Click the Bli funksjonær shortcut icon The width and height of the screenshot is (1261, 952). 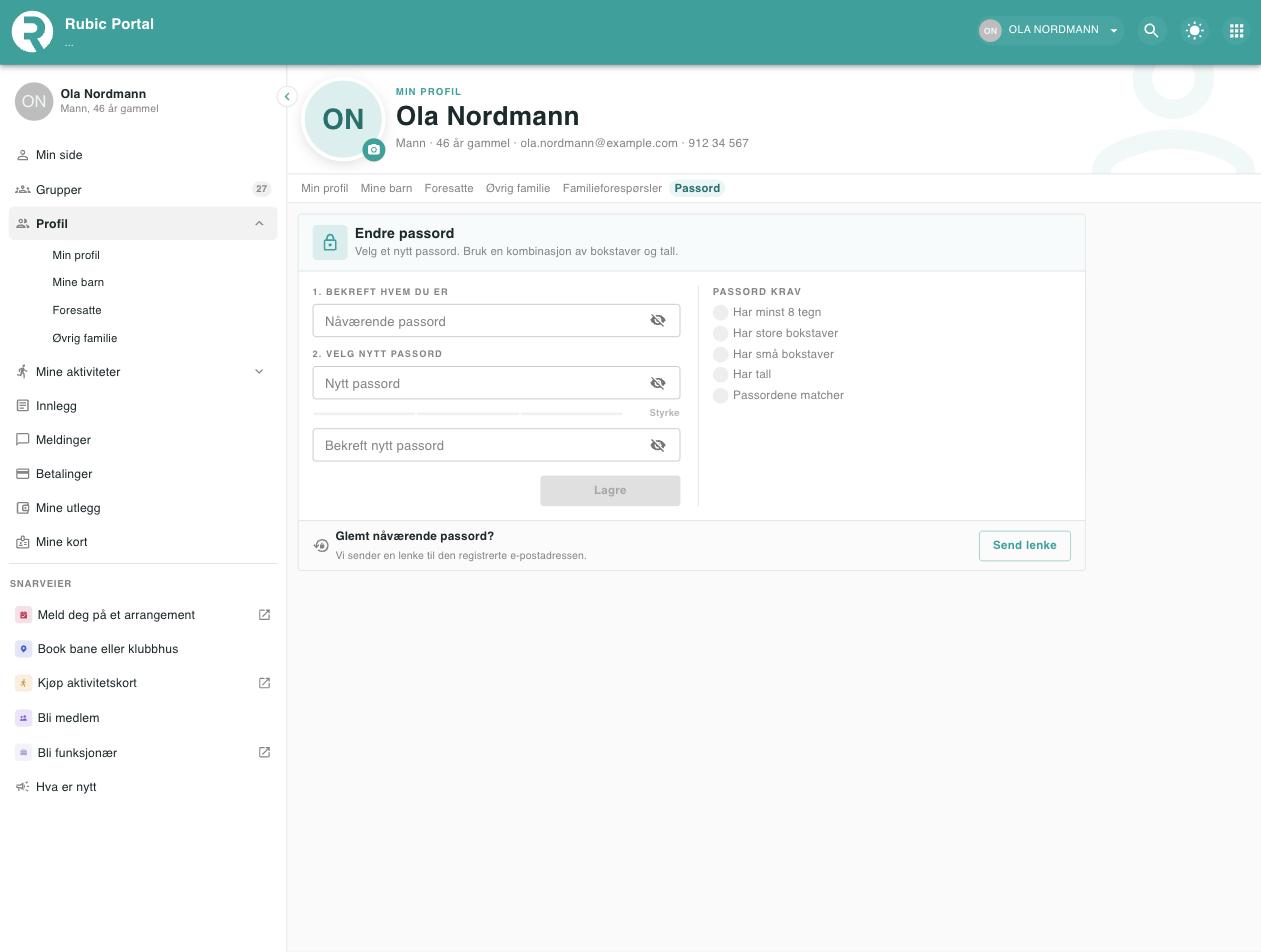(x=24, y=753)
